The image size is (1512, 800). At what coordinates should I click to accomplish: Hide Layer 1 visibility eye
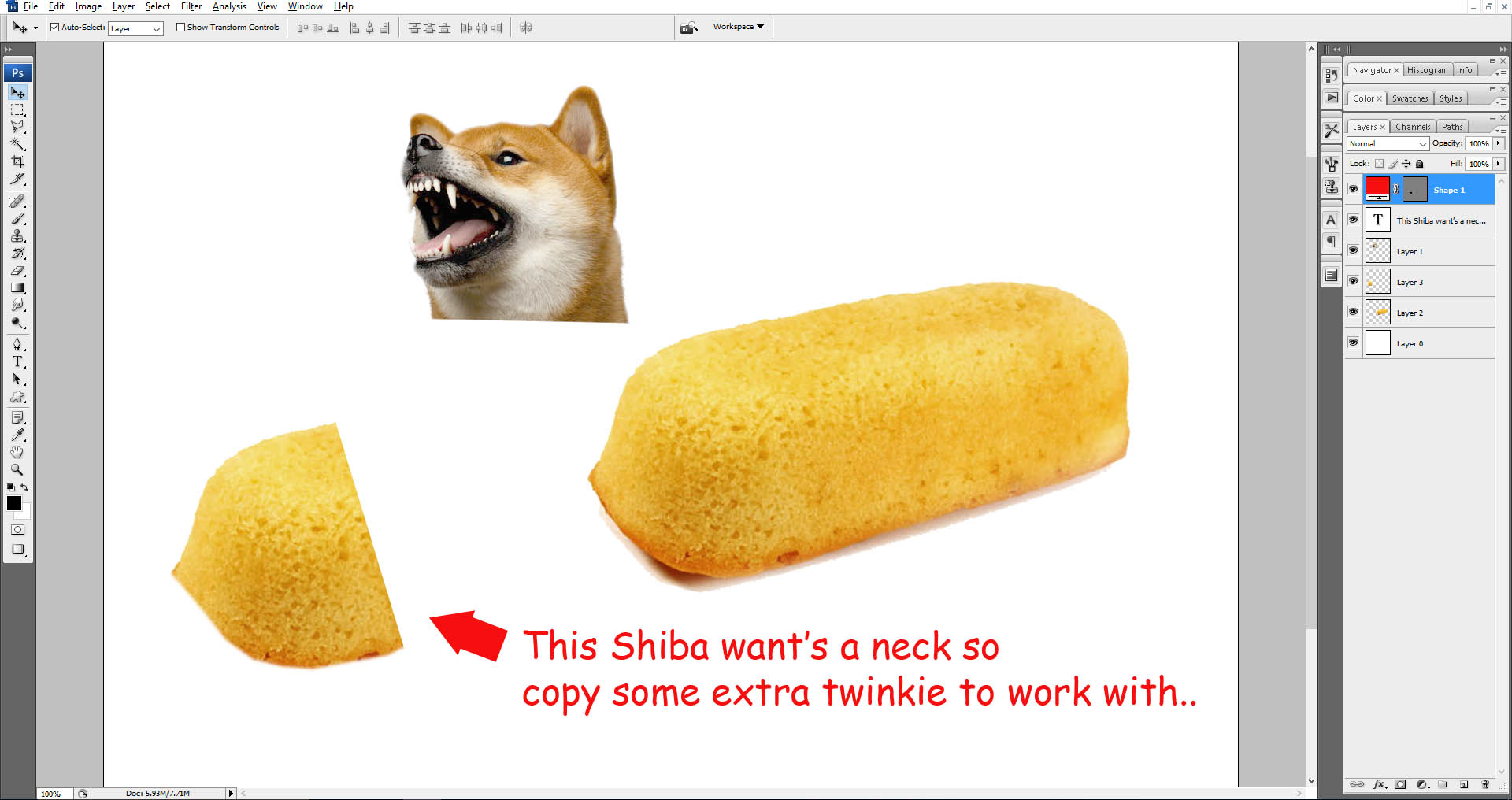tap(1353, 250)
